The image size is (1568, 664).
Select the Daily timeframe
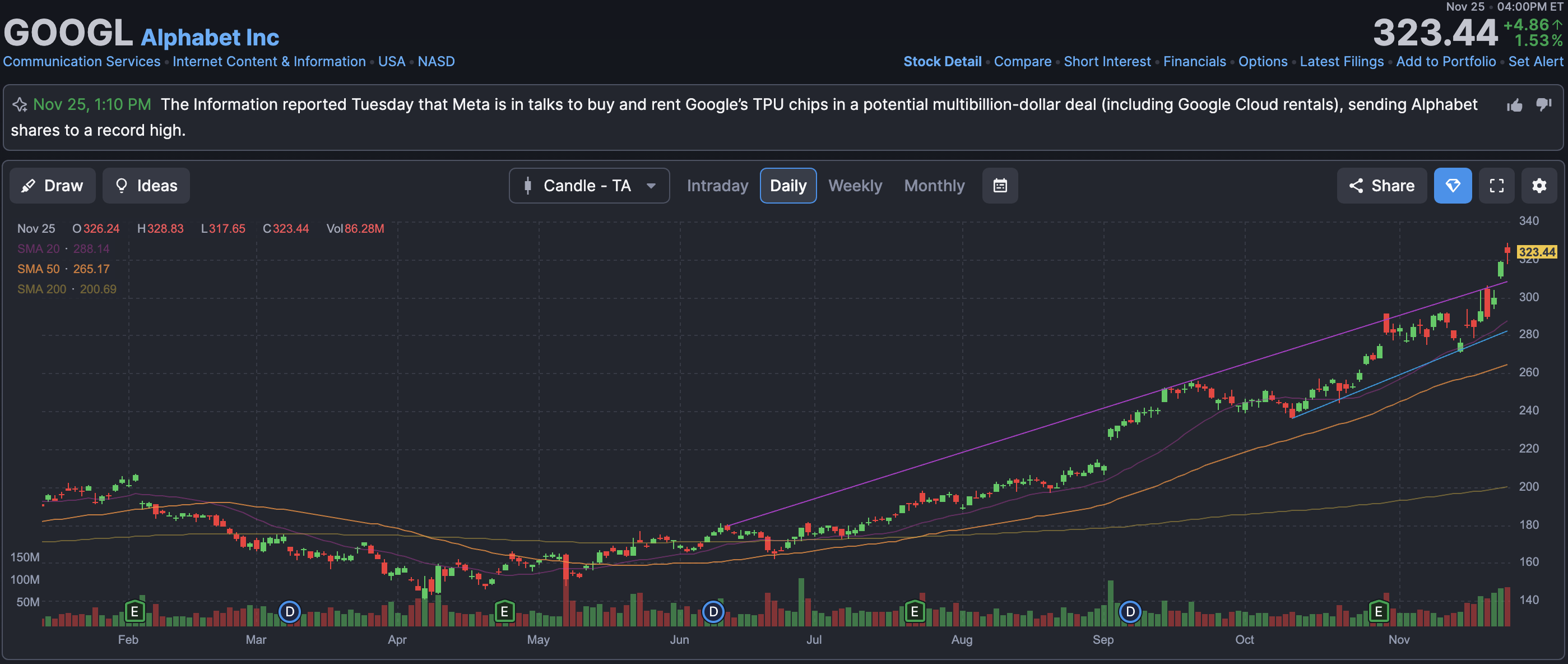[x=788, y=186]
